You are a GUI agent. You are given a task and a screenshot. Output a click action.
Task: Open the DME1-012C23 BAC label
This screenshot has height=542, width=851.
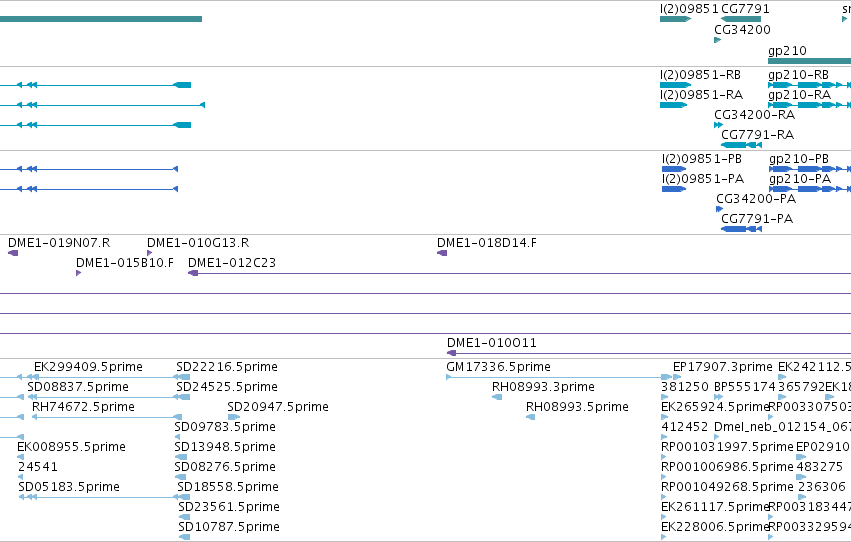[232, 263]
